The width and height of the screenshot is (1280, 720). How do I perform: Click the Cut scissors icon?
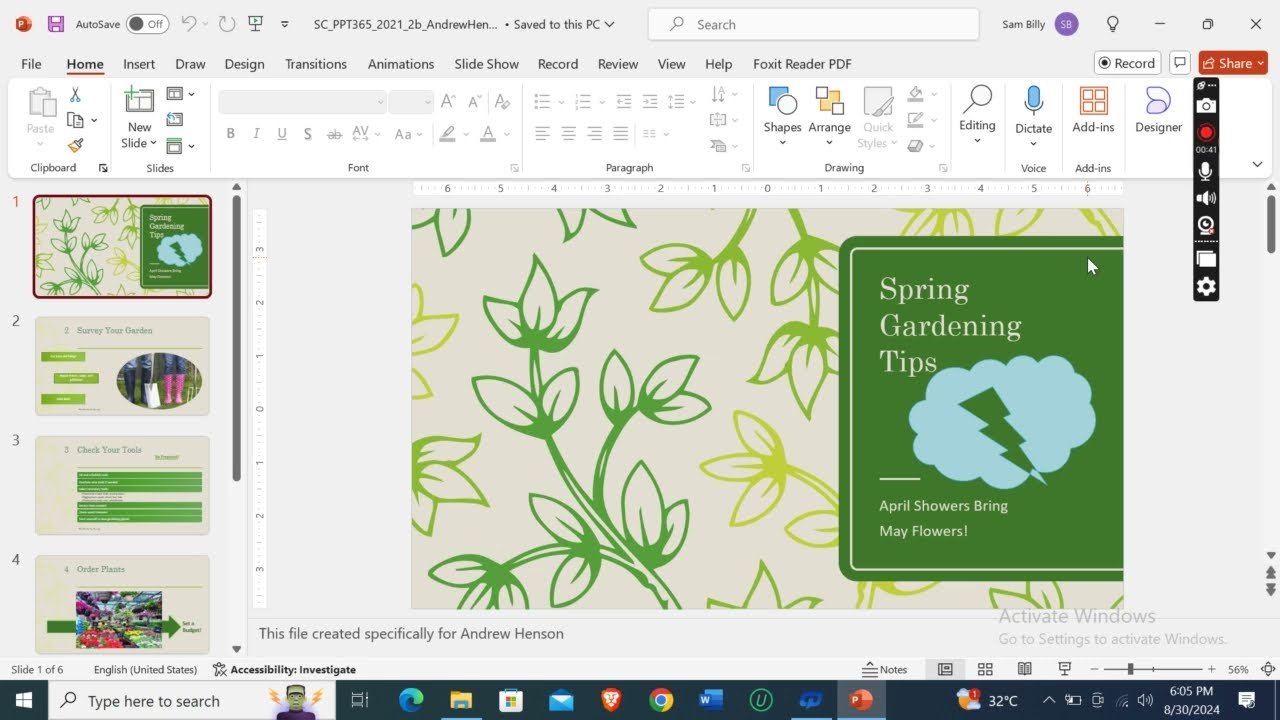point(75,95)
